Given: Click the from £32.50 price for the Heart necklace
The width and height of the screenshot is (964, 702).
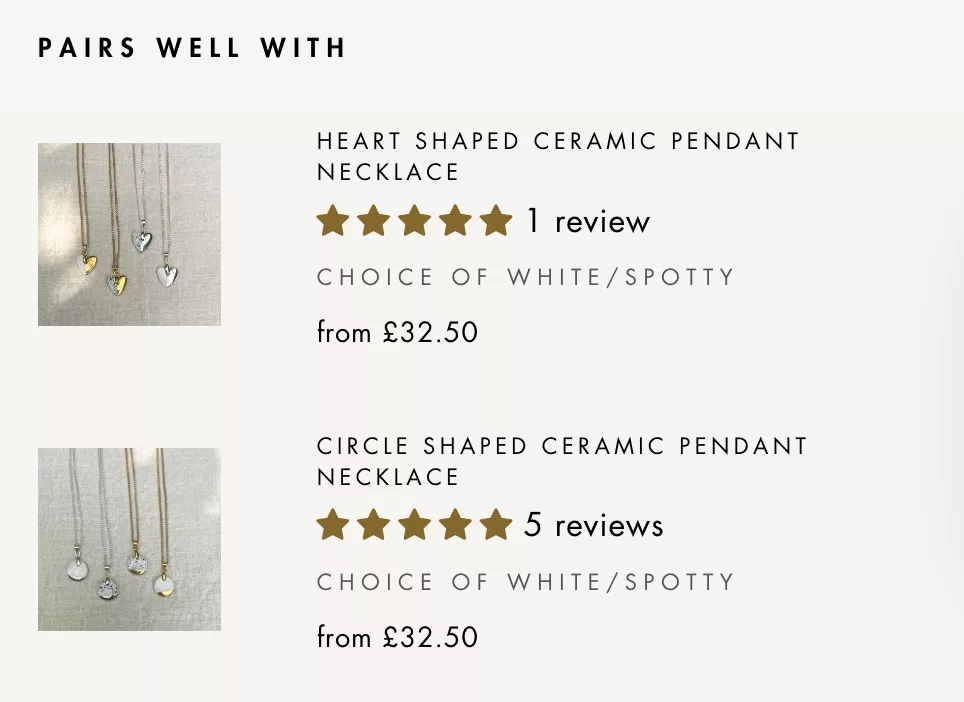Looking at the screenshot, I should 397,332.
